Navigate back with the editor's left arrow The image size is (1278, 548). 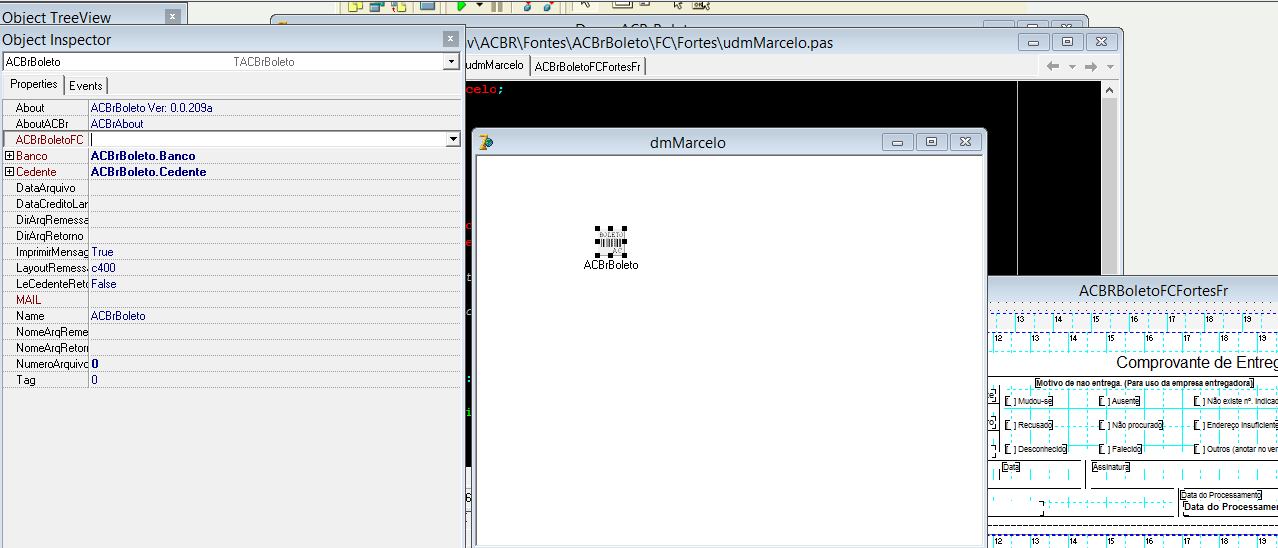click(1053, 66)
